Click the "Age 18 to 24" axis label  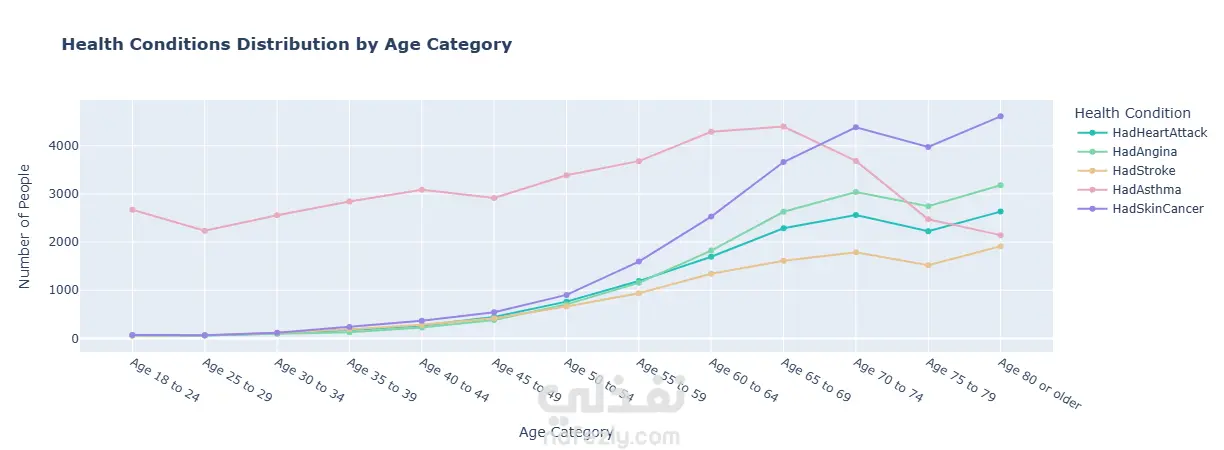tap(165, 380)
